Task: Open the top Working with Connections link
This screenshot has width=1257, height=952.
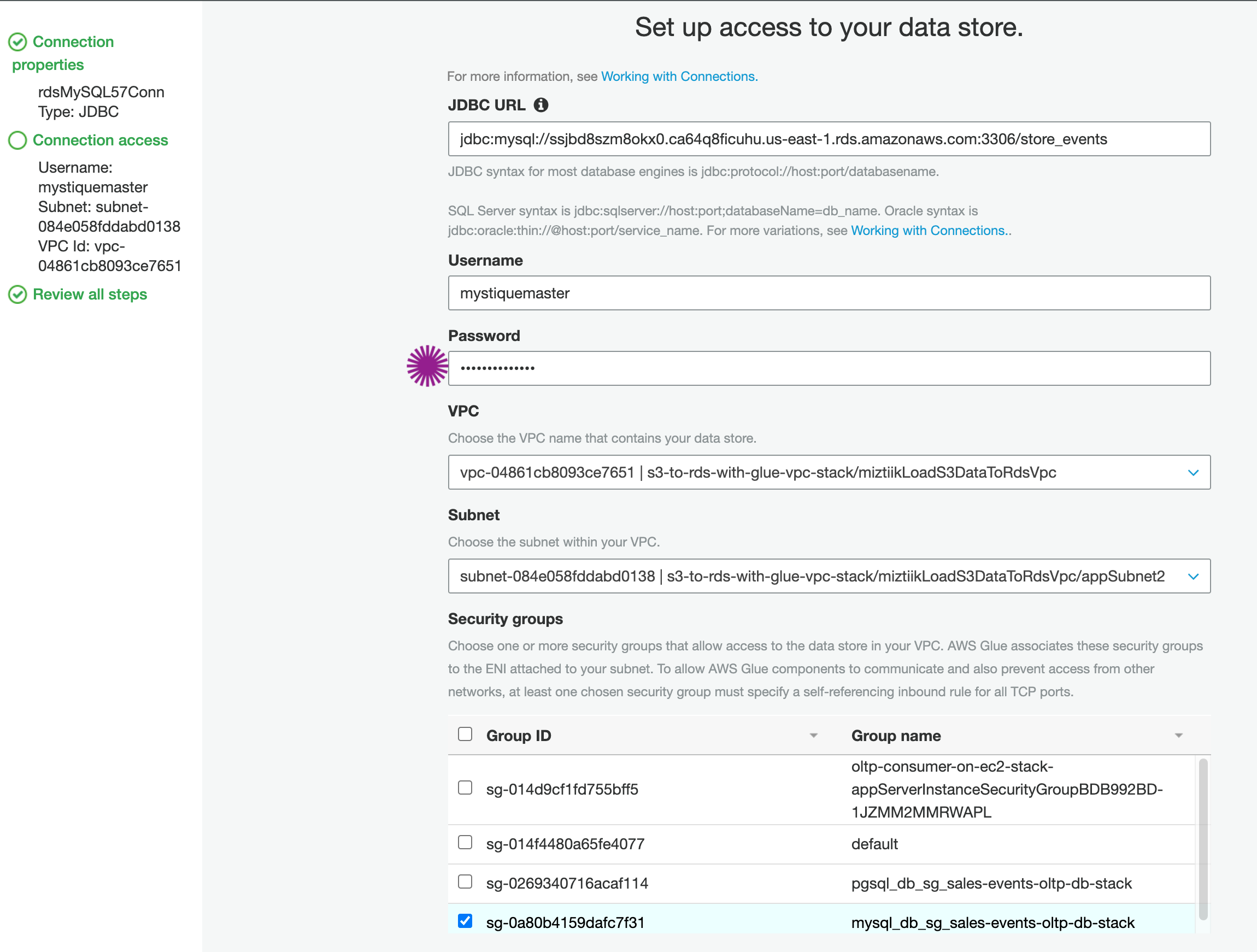Action: click(679, 76)
